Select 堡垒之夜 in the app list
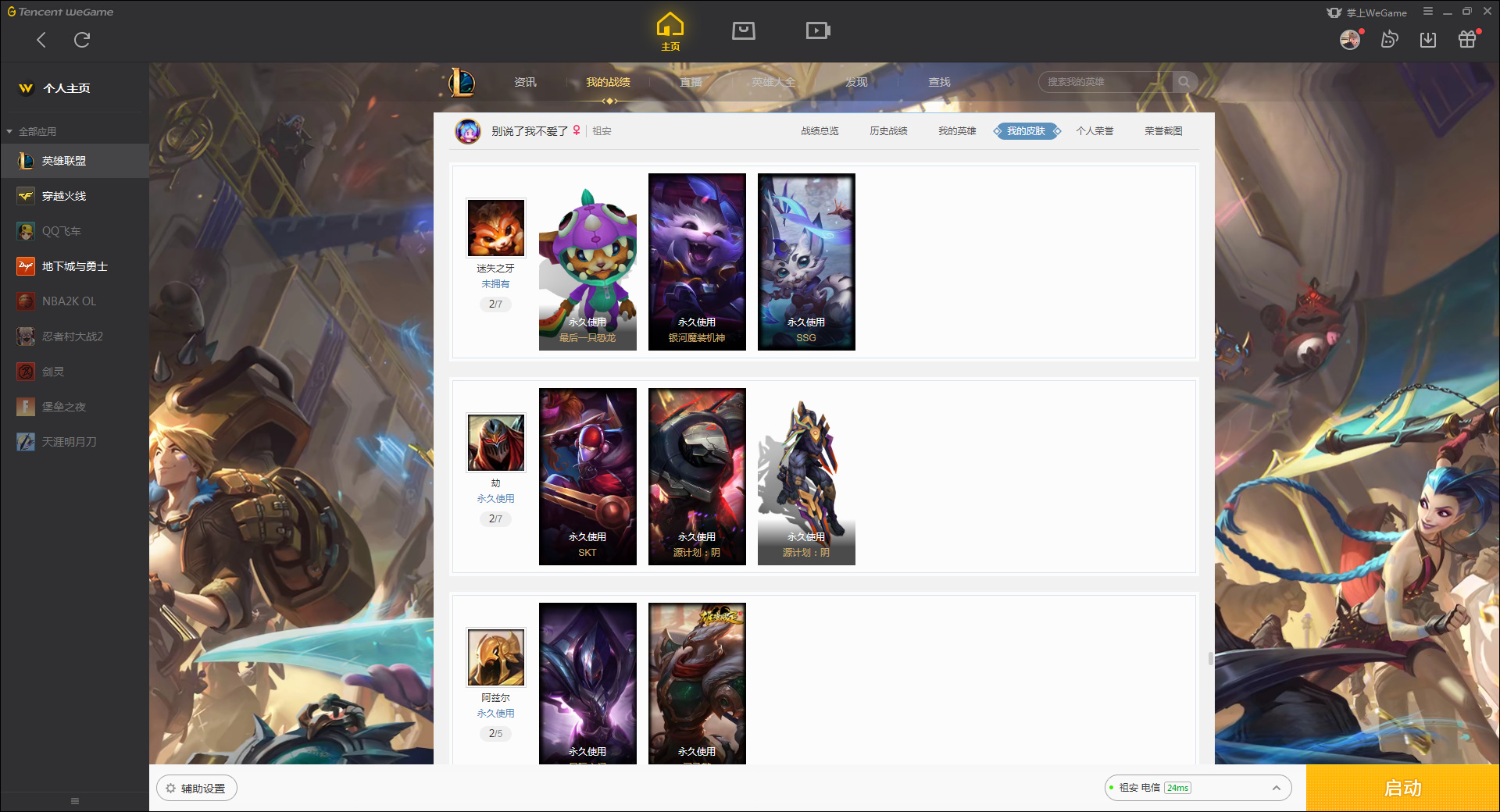The height and width of the screenshot is (812, 1500). point(74,407)
